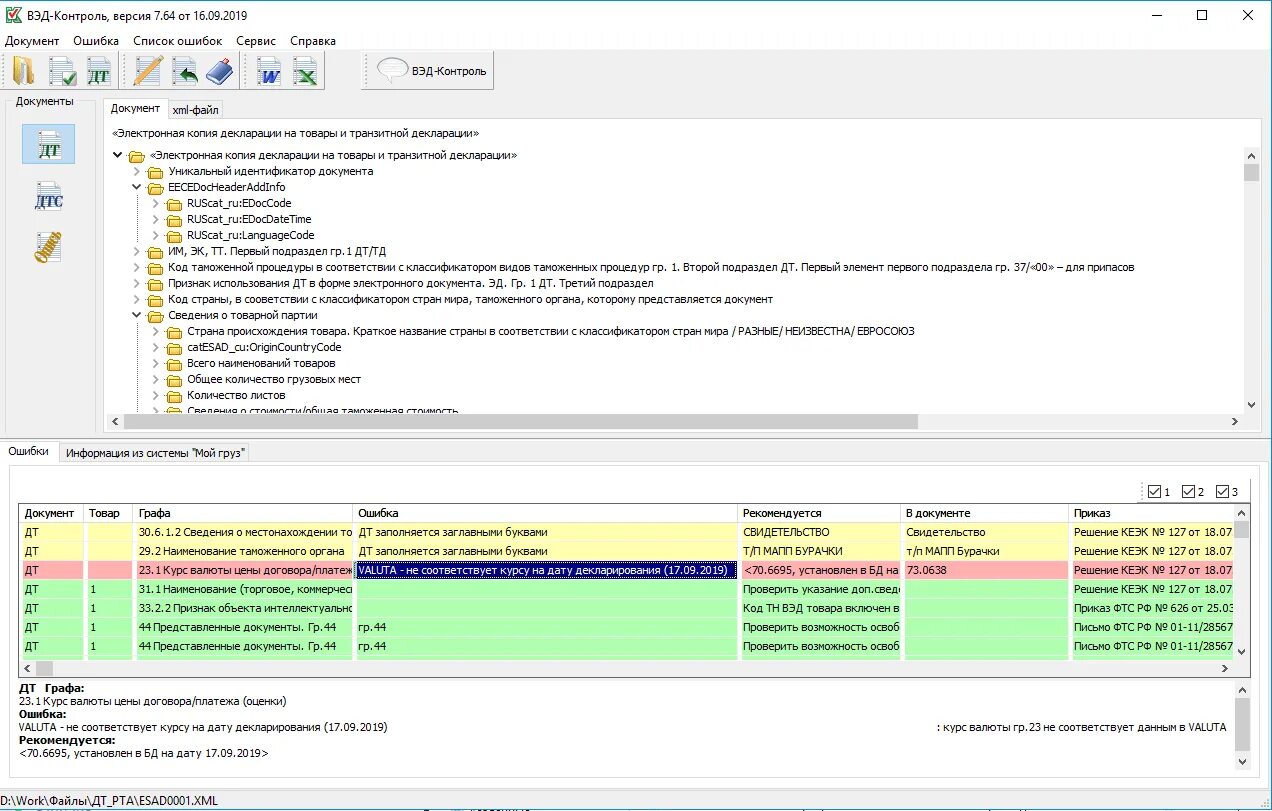Export report to Excel icon
The width and height of the screenshot is (1272, 811).
pyautogui.click(x=305, y=71)
